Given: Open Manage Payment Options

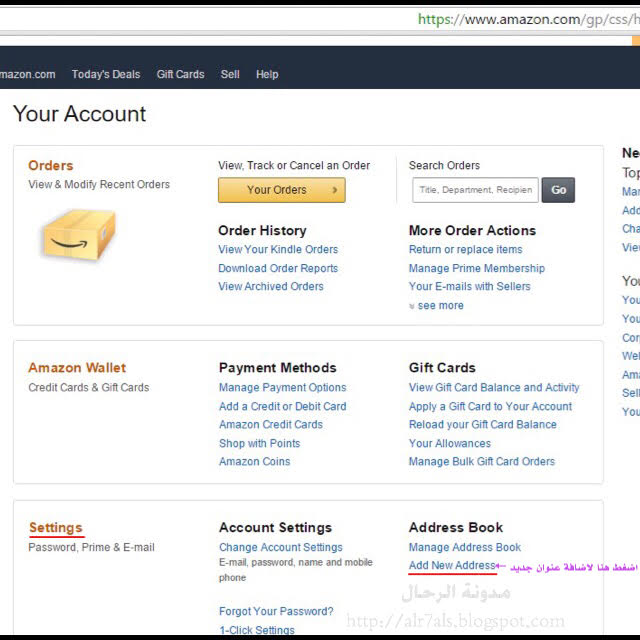Looking at the screenshot, I should coord(283,387).
